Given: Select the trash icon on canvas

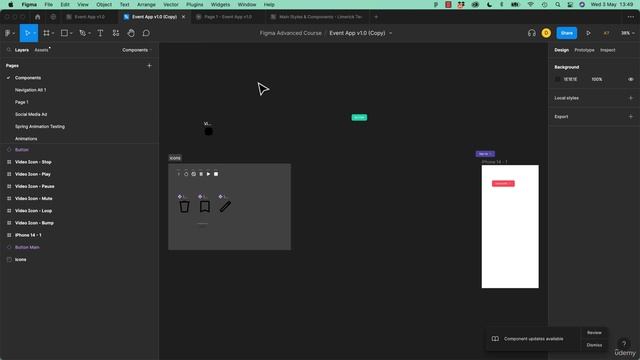Looking at the screenshot, I should coord(184,207).
